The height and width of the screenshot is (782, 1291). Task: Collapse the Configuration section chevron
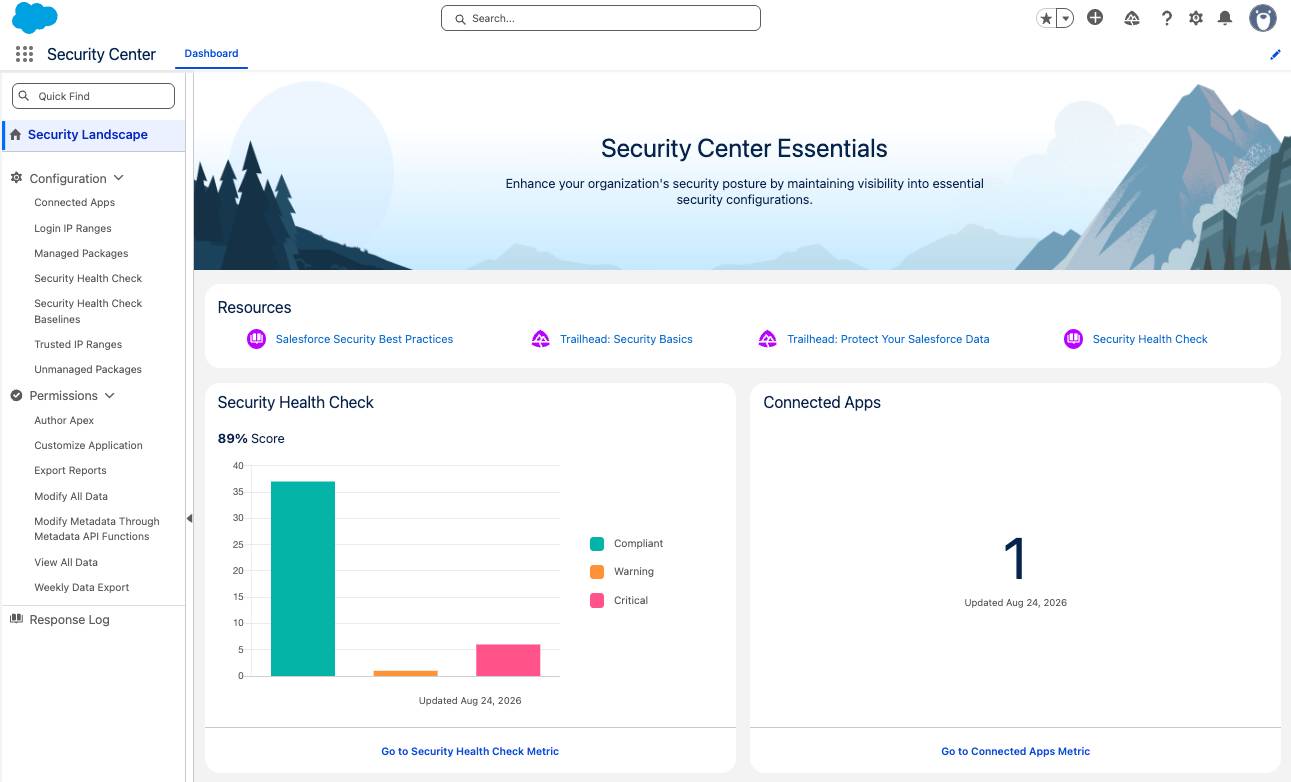click(118, 178)
